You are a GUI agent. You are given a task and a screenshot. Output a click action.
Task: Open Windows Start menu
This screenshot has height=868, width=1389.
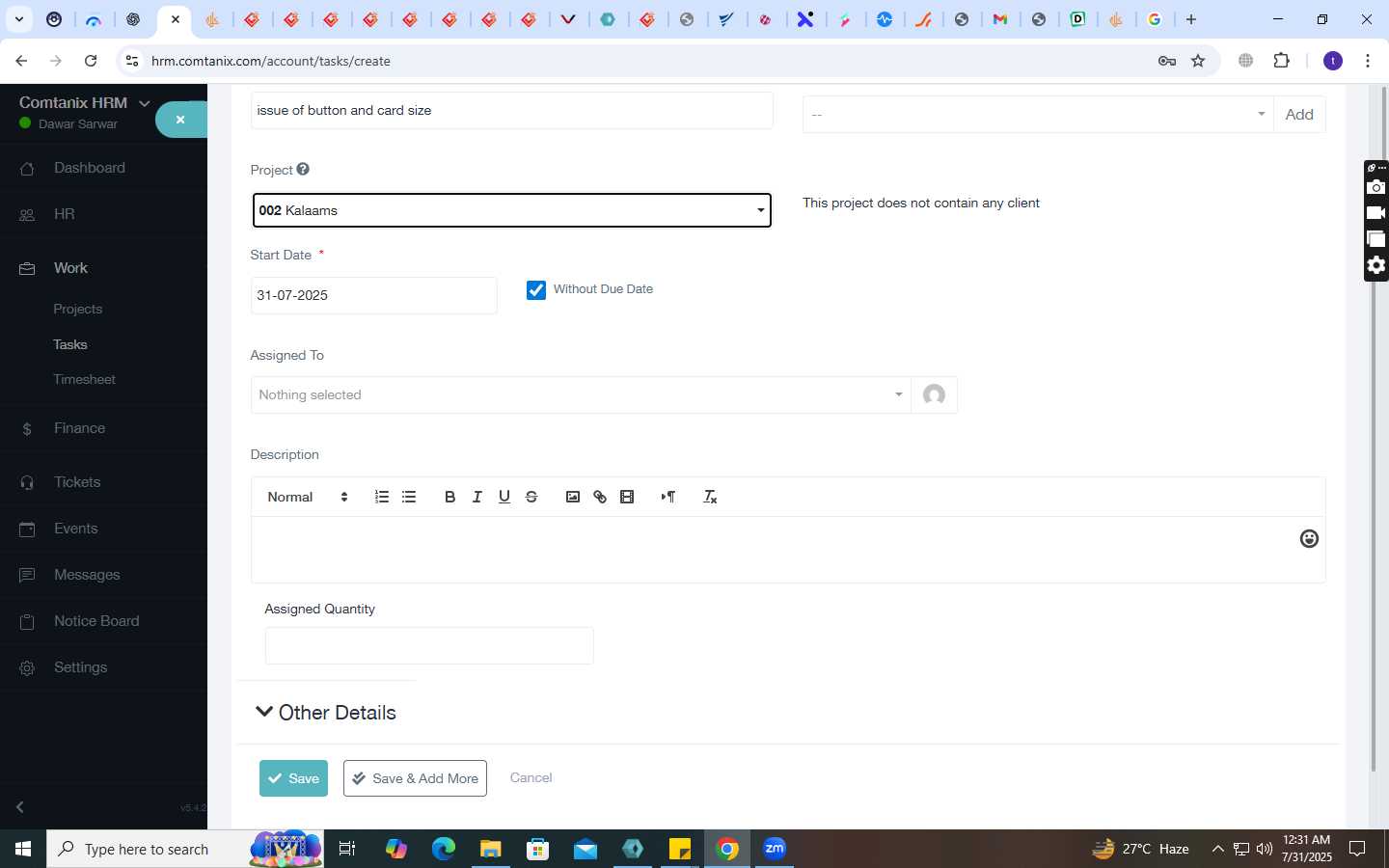tap(23, 849)
